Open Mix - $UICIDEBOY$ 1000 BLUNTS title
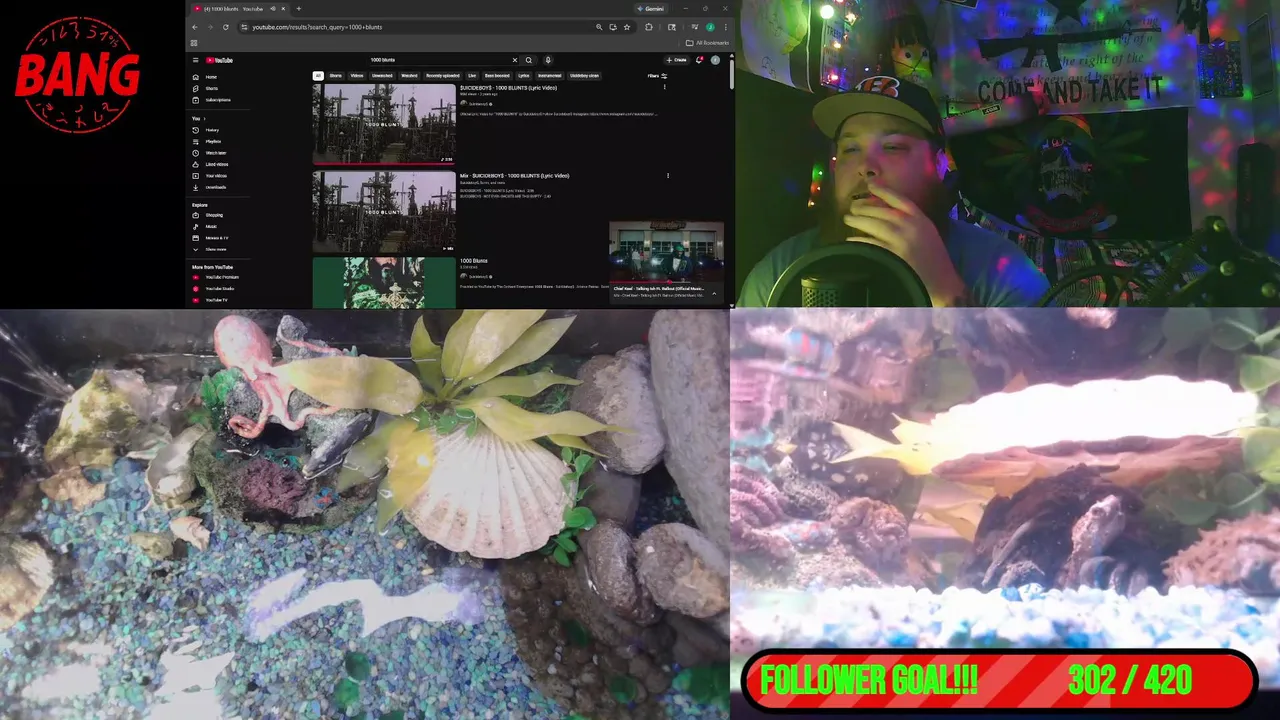Viewport: 1280px width, 720px height. [x=514, y=176]
